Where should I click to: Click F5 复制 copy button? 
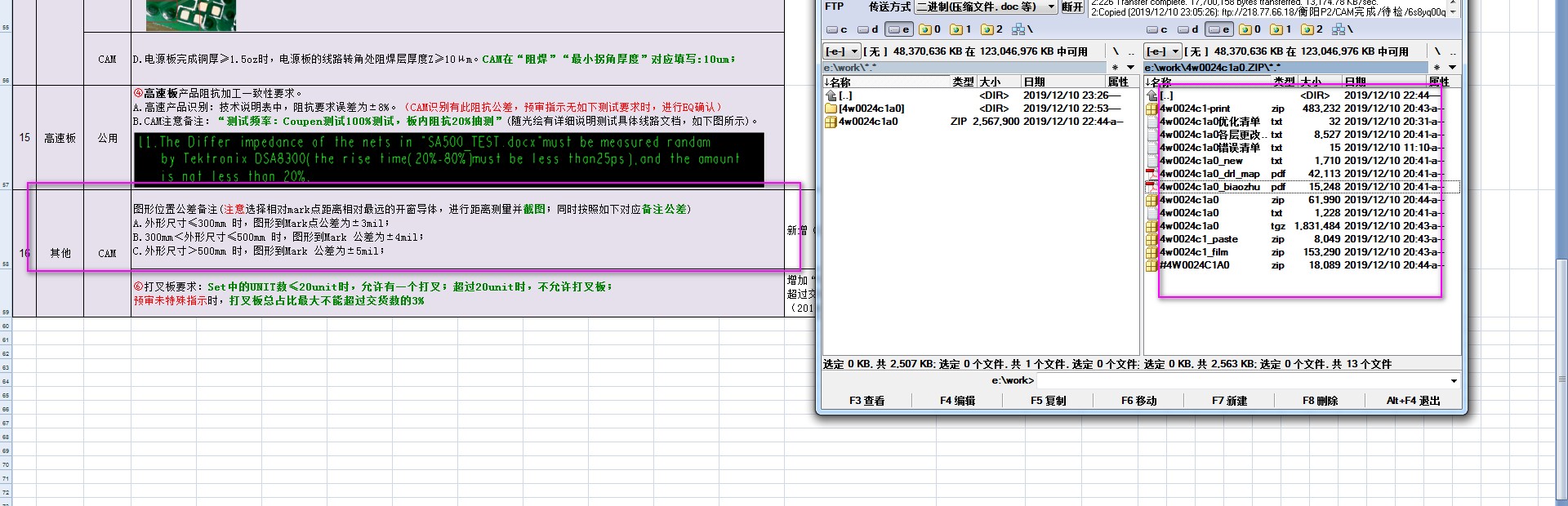click(x=1048, y=401)
